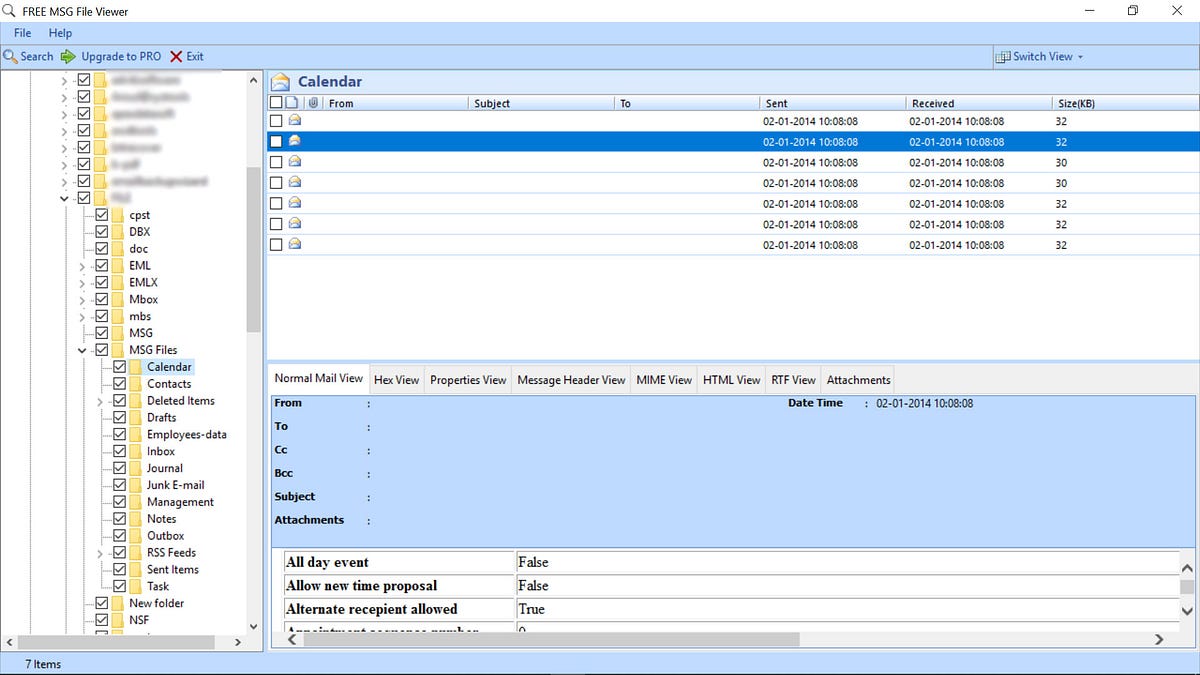The height and width of the screenshot is (675, 1200).
Task: Uncheck the Inbox folder checkbox
Action: (x=120, y=451)
